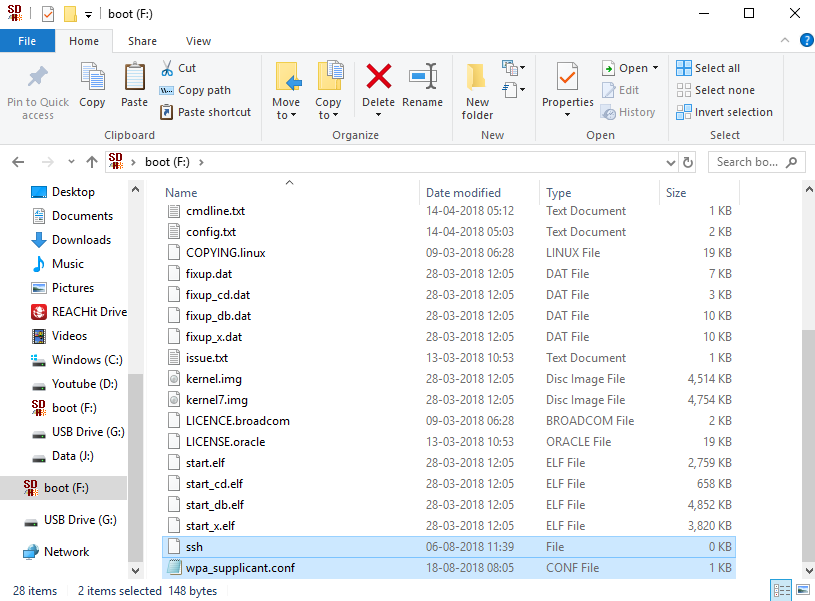Click the Rename ribbon icon
The width and height of the screenshot is (815, 601).
click(423, 76)
